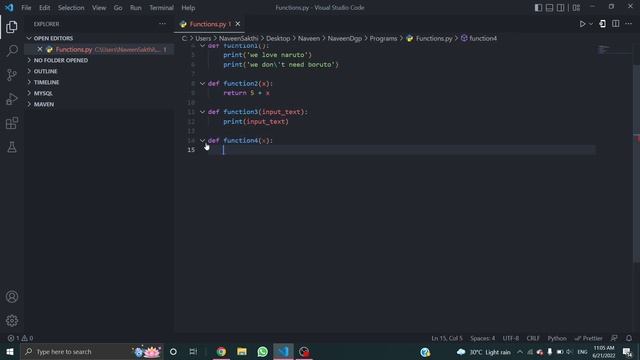Fold the function4 definition chevron
The width and height of the screenshot is (640, 360).
202,140
